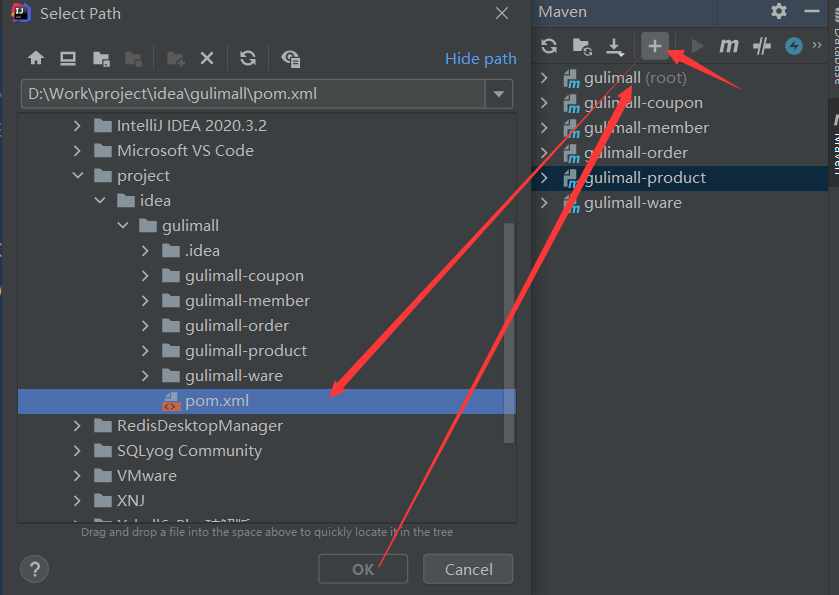
Task: Expand gulimall-coupon Maven node
Action: point(544,103)
